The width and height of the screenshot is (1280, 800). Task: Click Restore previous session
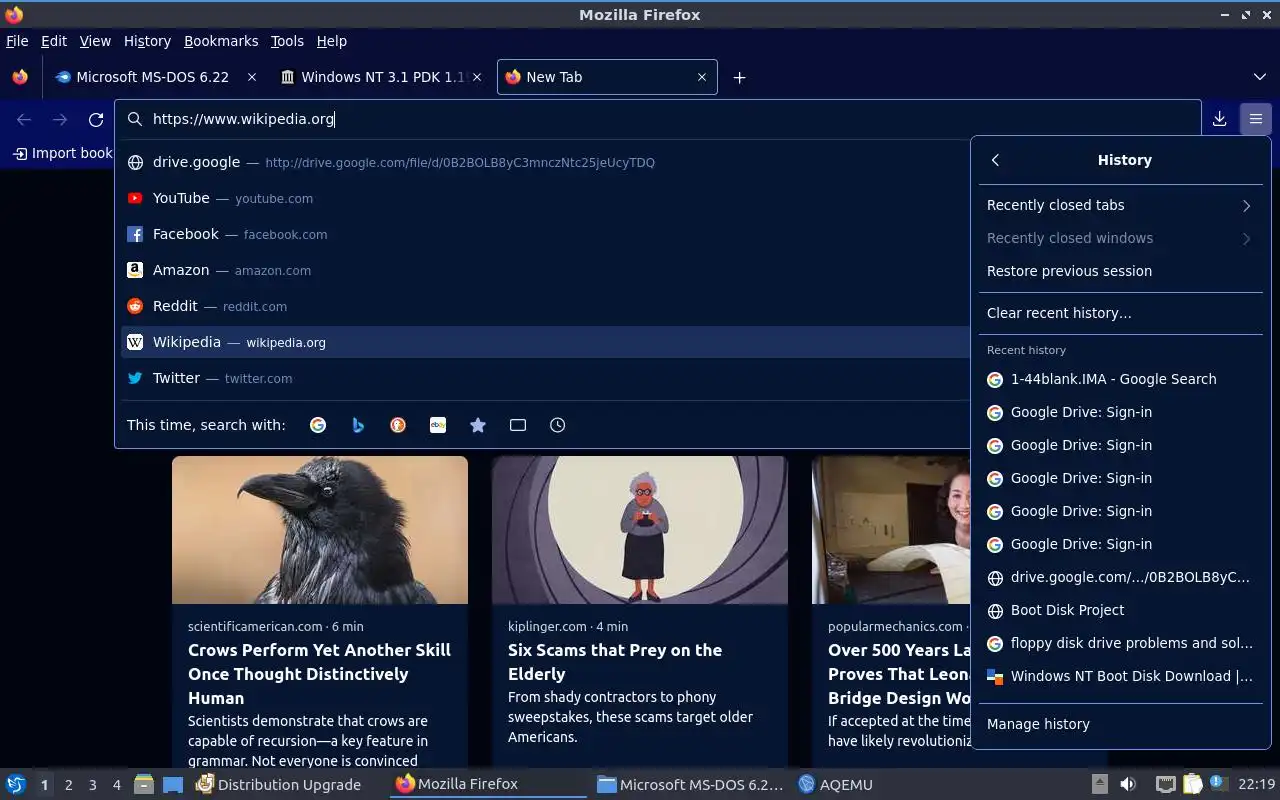[1120, 271]
